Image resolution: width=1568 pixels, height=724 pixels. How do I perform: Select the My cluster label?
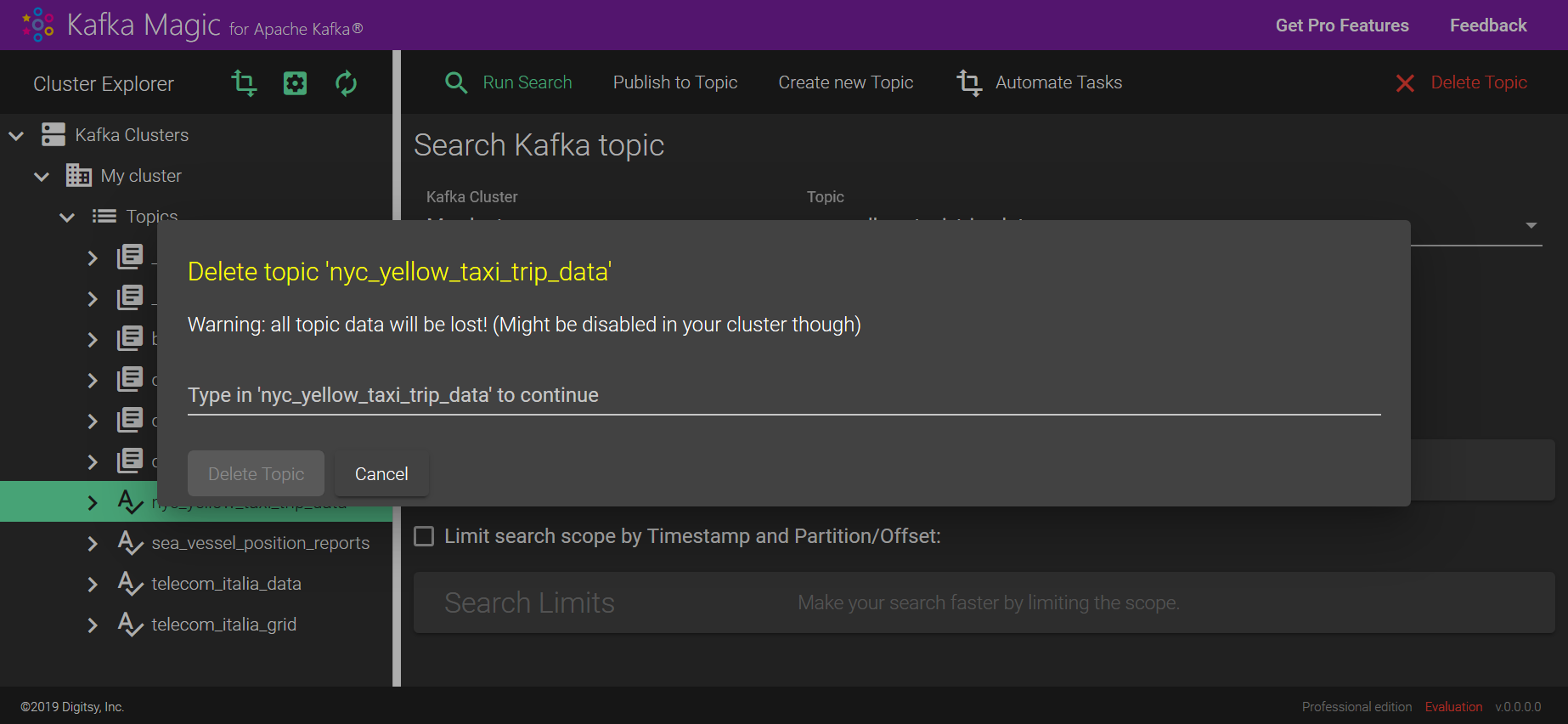pos(141,176)
